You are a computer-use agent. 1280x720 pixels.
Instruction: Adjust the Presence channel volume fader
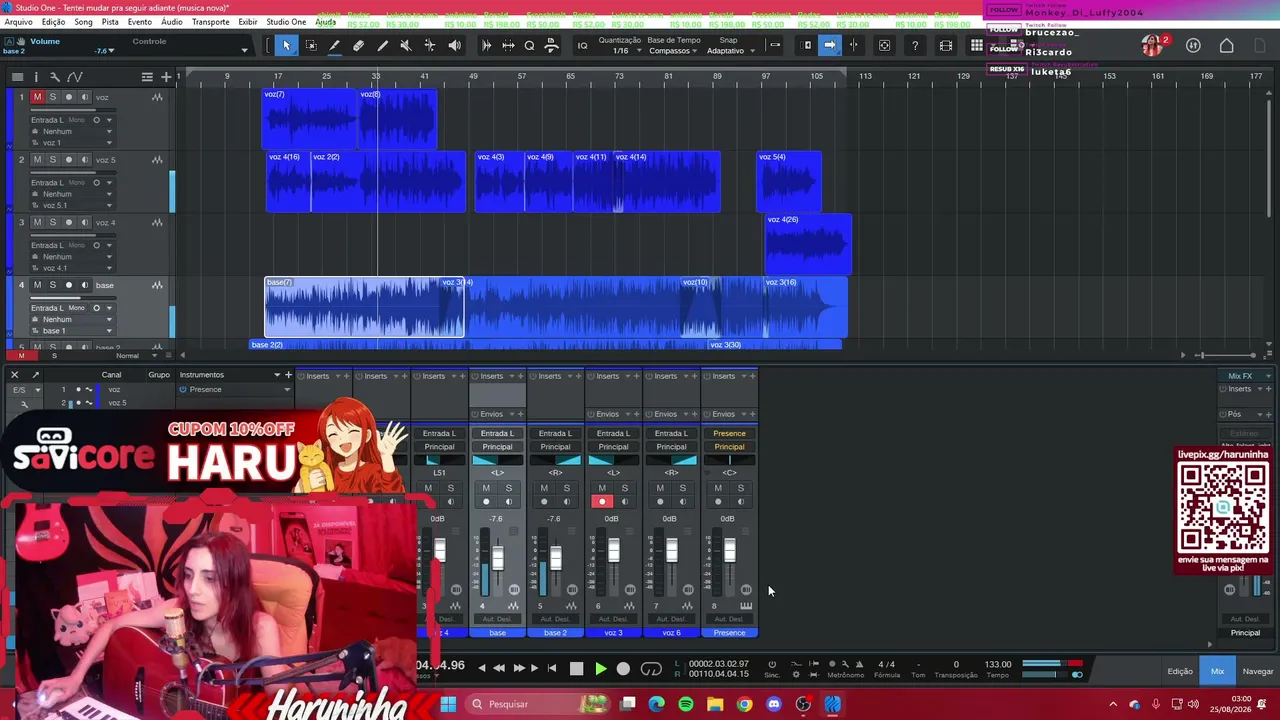click(x=729, y=550)
